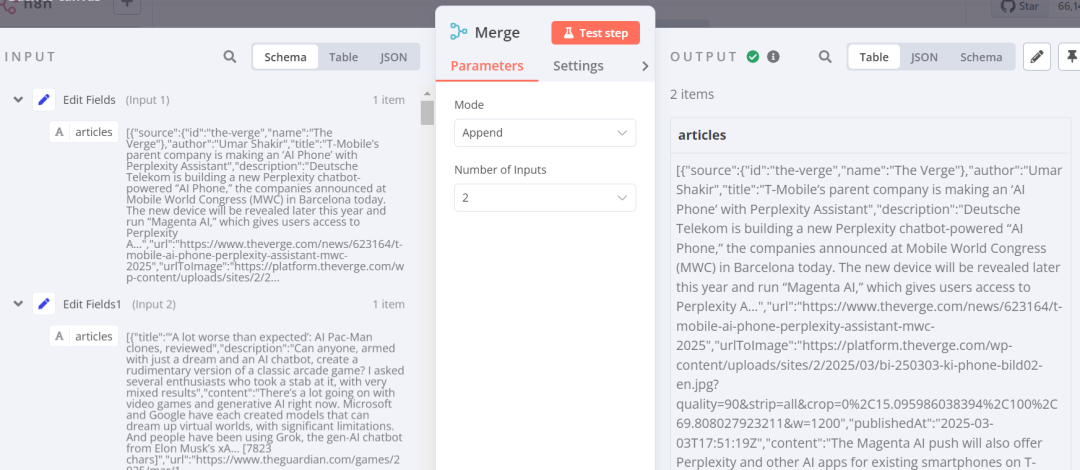This screenshot has height=470, width=1080.
Task: Click the green output success checkmark
Action: pyautogui.click(x=753, y=57)
